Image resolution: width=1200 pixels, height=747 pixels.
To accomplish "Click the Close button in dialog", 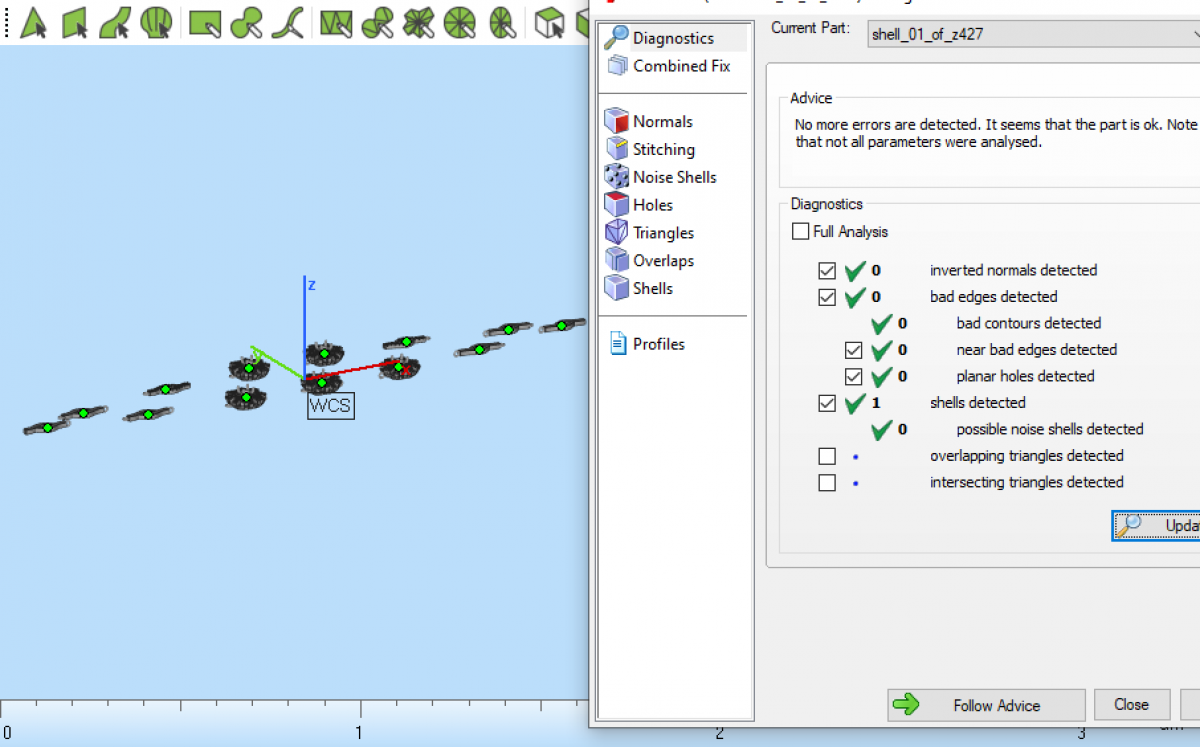I will (1131, 704).
